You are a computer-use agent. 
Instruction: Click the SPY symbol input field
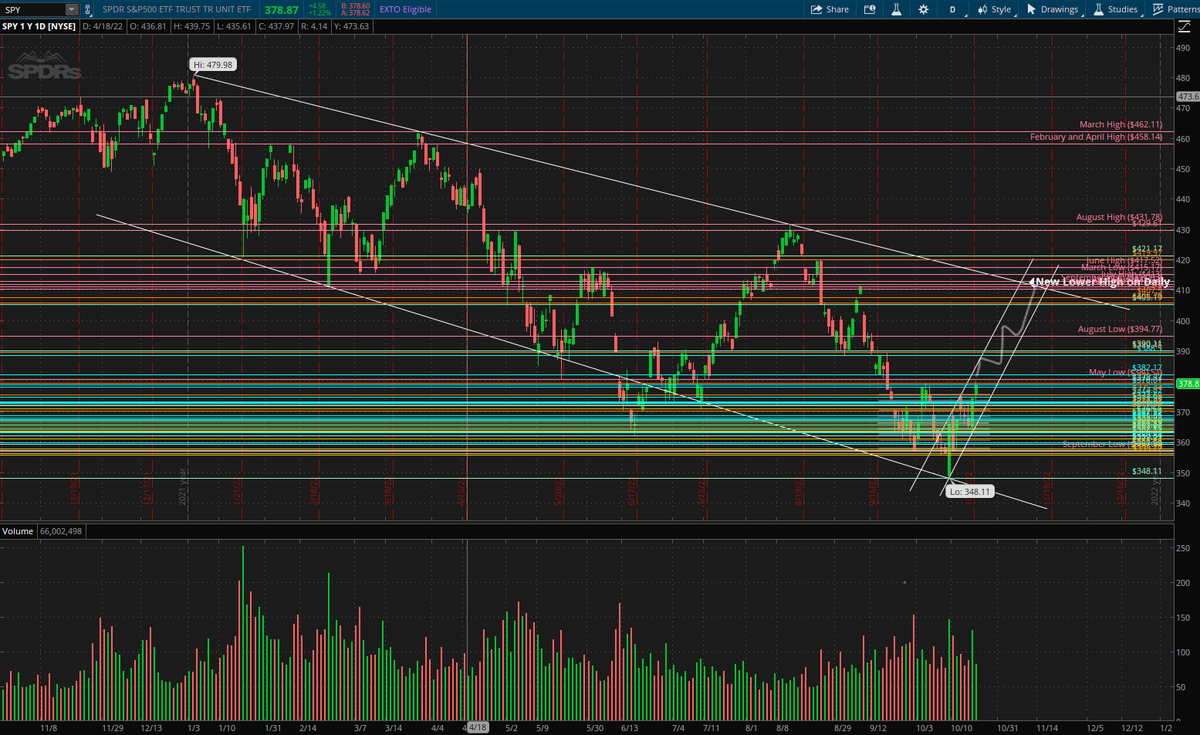[x=34, y=9]
